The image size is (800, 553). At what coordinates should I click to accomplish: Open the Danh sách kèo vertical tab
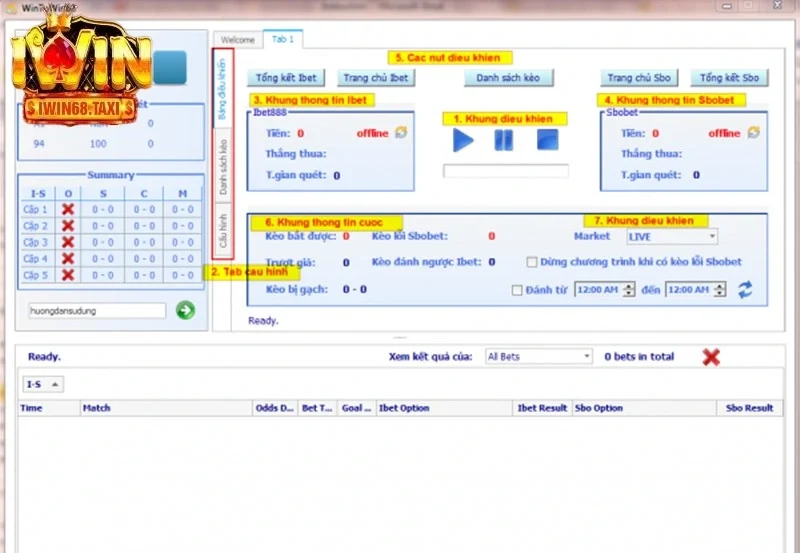[x=222, y=166]
